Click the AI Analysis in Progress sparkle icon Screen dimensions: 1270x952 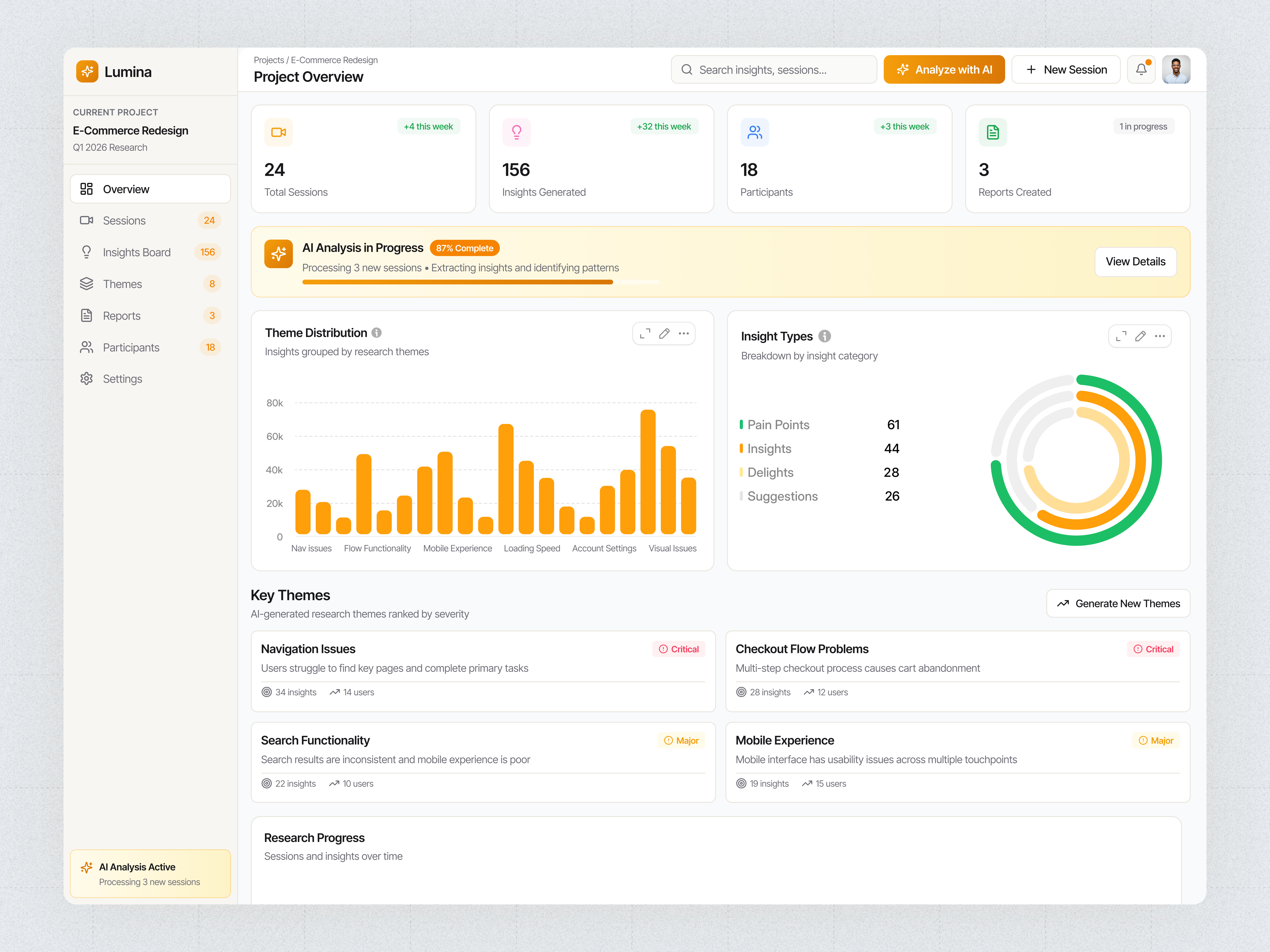tap(278, 254)
